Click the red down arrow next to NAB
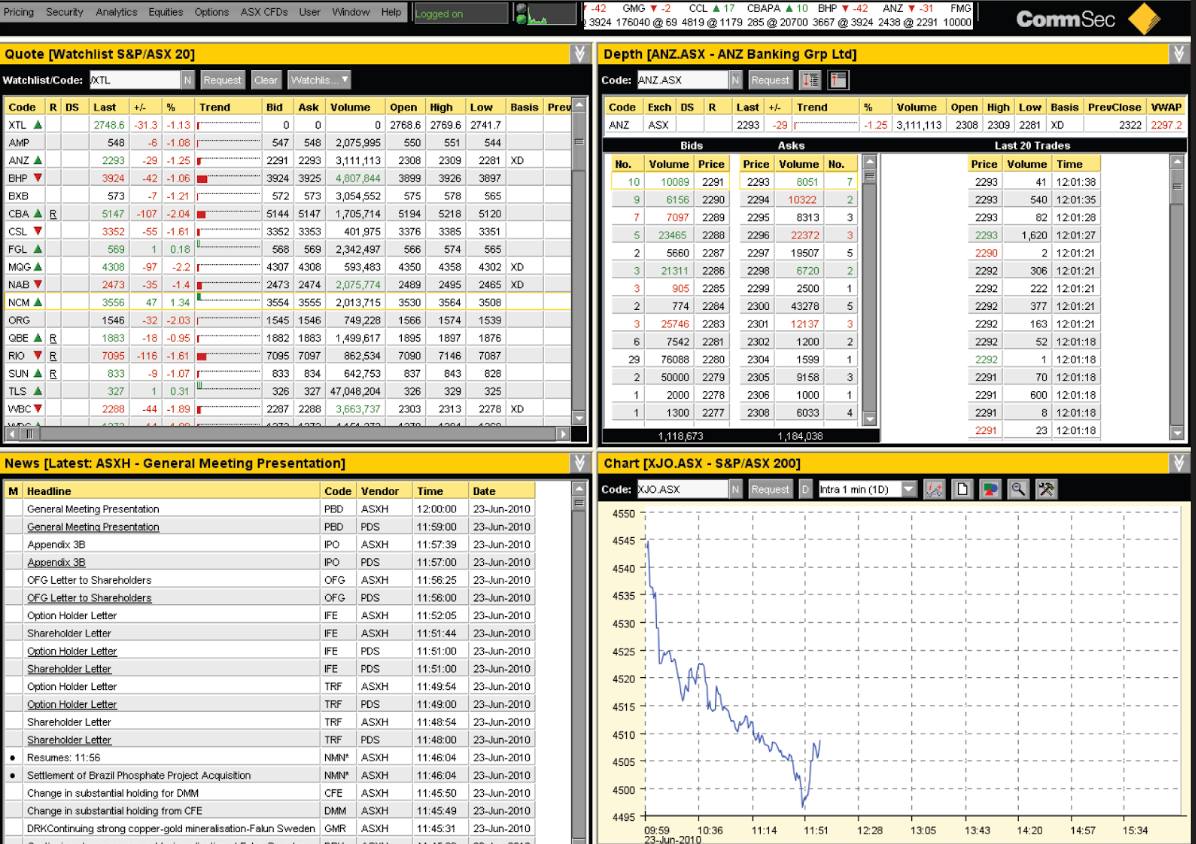This screenshot has width=1196, height=844. [37, 284]
